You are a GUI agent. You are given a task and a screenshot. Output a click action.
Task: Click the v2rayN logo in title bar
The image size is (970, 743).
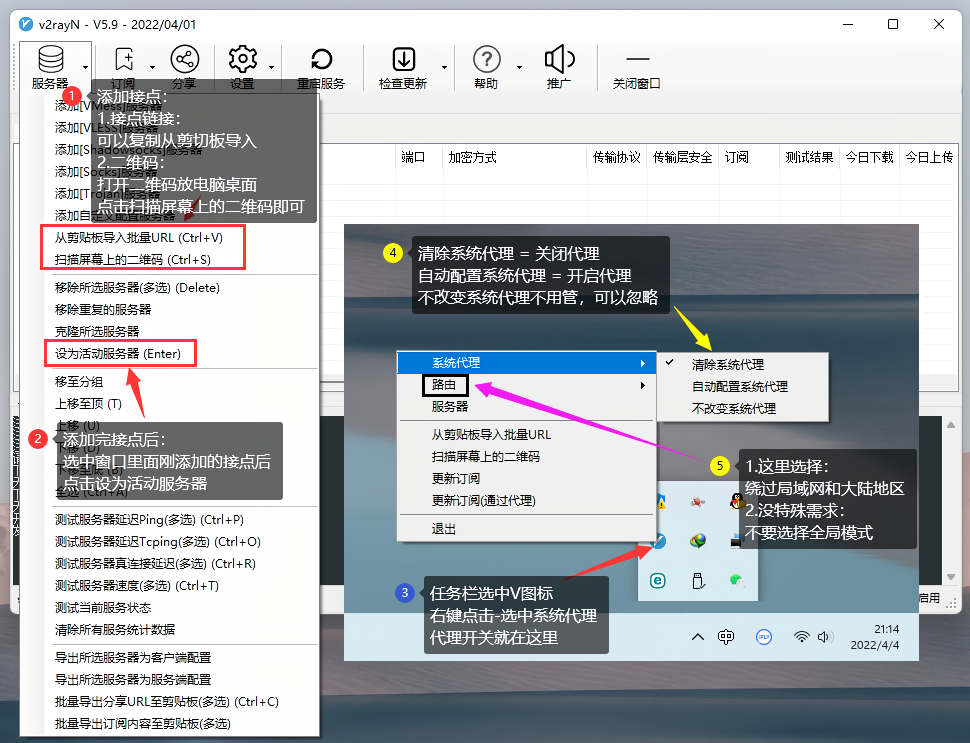point(25,24)
